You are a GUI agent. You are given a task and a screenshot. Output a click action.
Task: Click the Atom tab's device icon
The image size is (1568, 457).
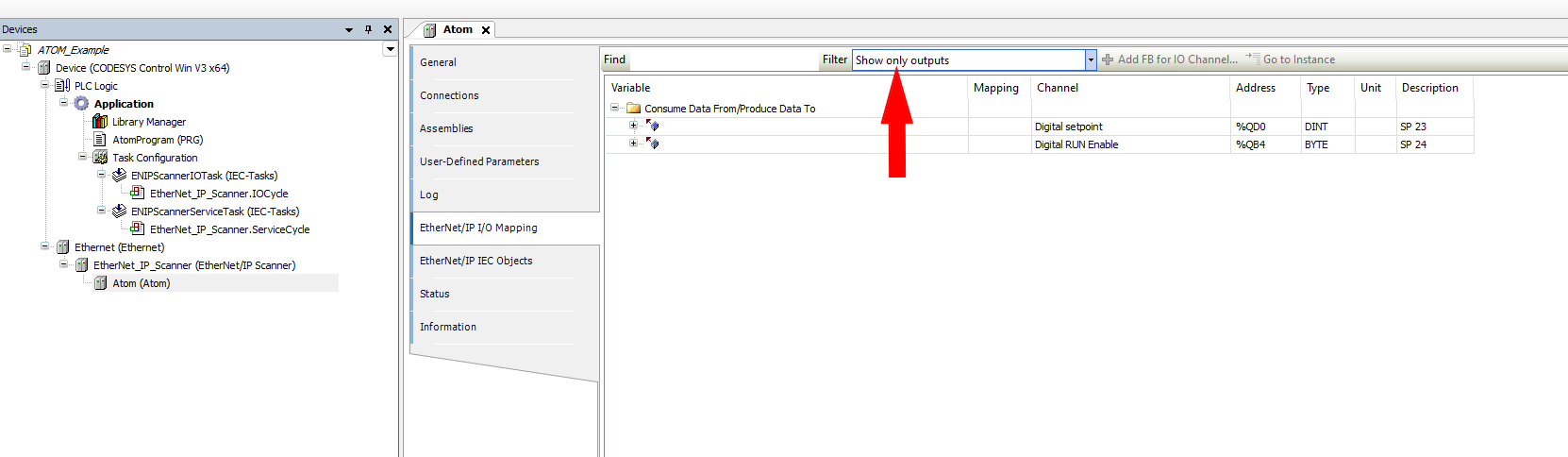pyautogui.click(x=430, y=30)
